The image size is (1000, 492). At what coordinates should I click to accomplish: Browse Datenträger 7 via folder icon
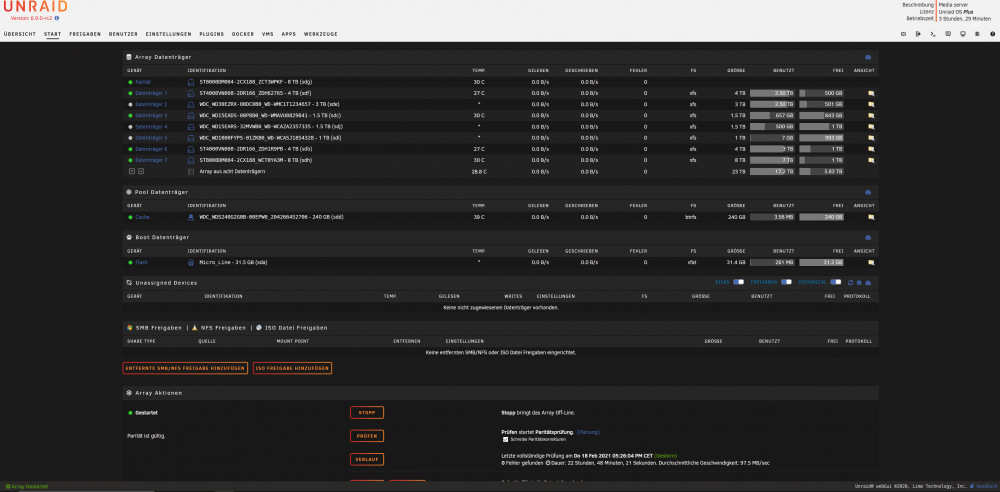(871, 160)
